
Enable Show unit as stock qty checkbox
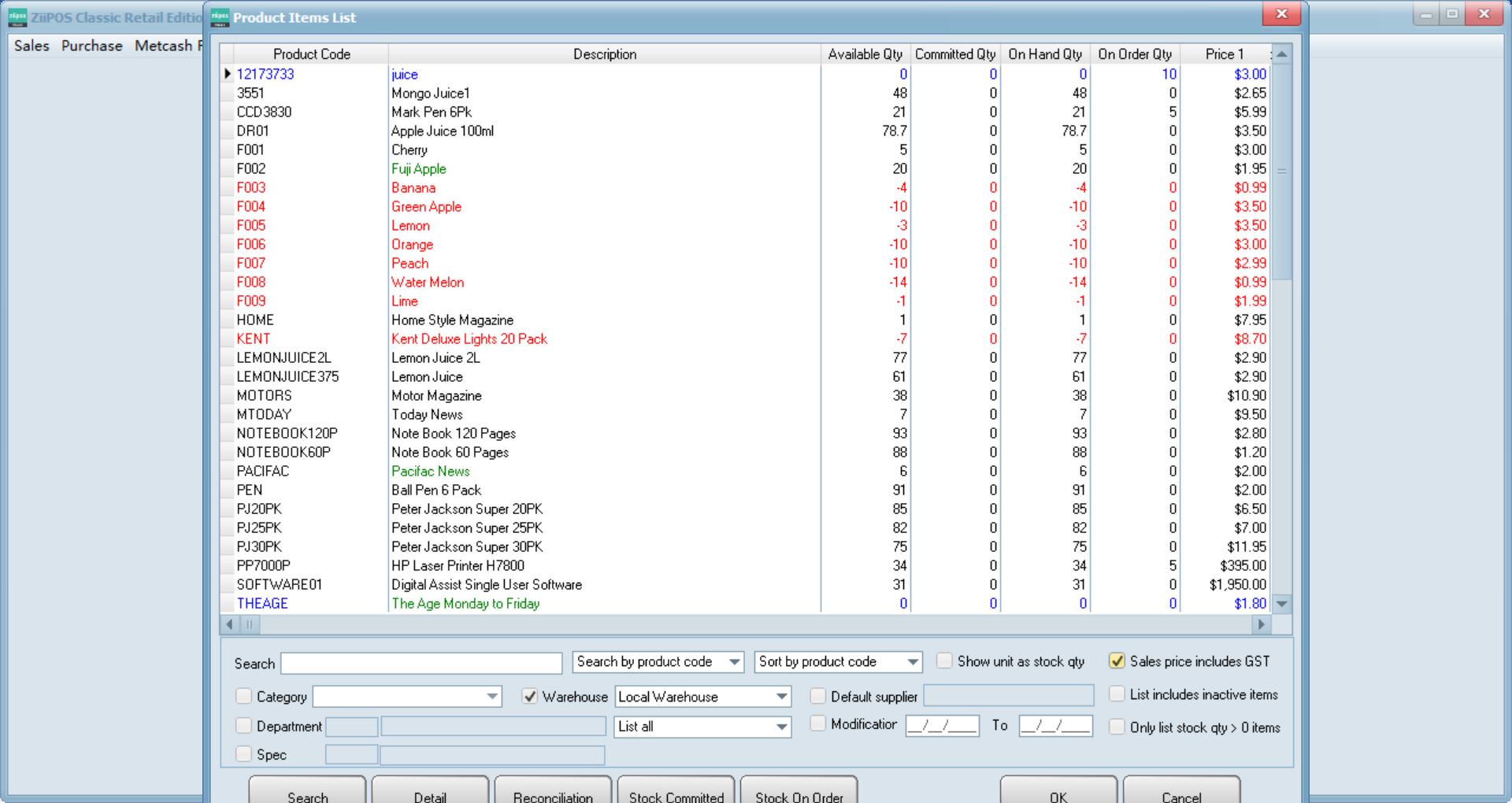[944, 661]
